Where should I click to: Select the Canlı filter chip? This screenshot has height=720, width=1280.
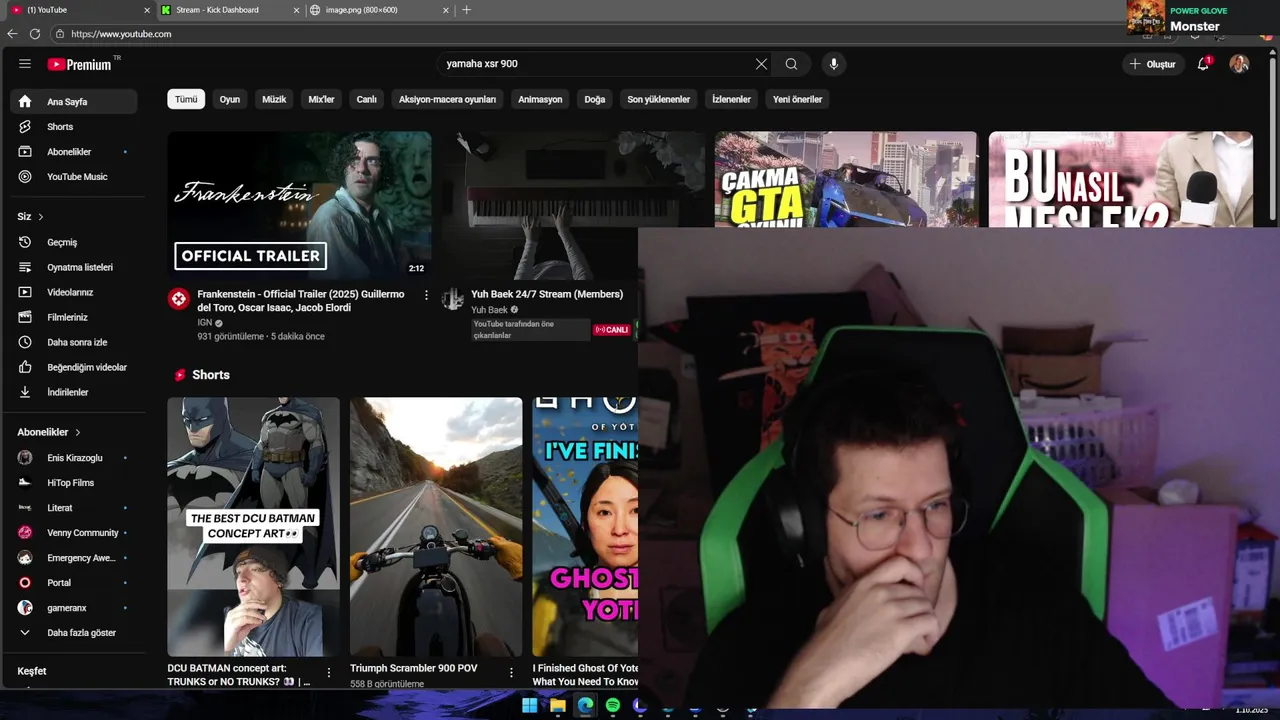[x=367, y=99]
